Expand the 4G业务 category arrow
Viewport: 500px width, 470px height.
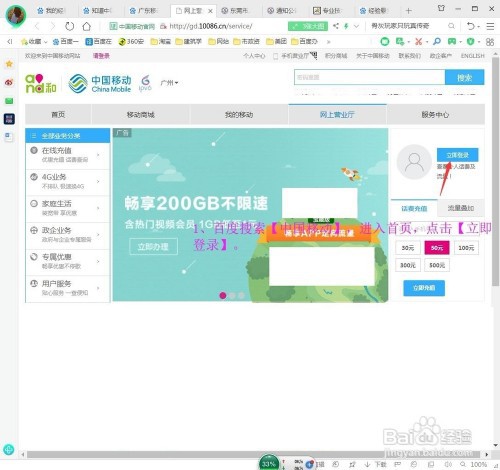point(98,181)
